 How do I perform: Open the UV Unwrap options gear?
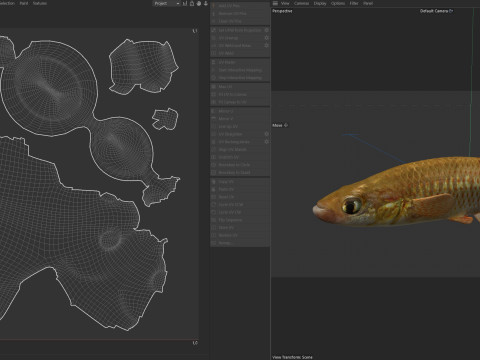point(266,38)
